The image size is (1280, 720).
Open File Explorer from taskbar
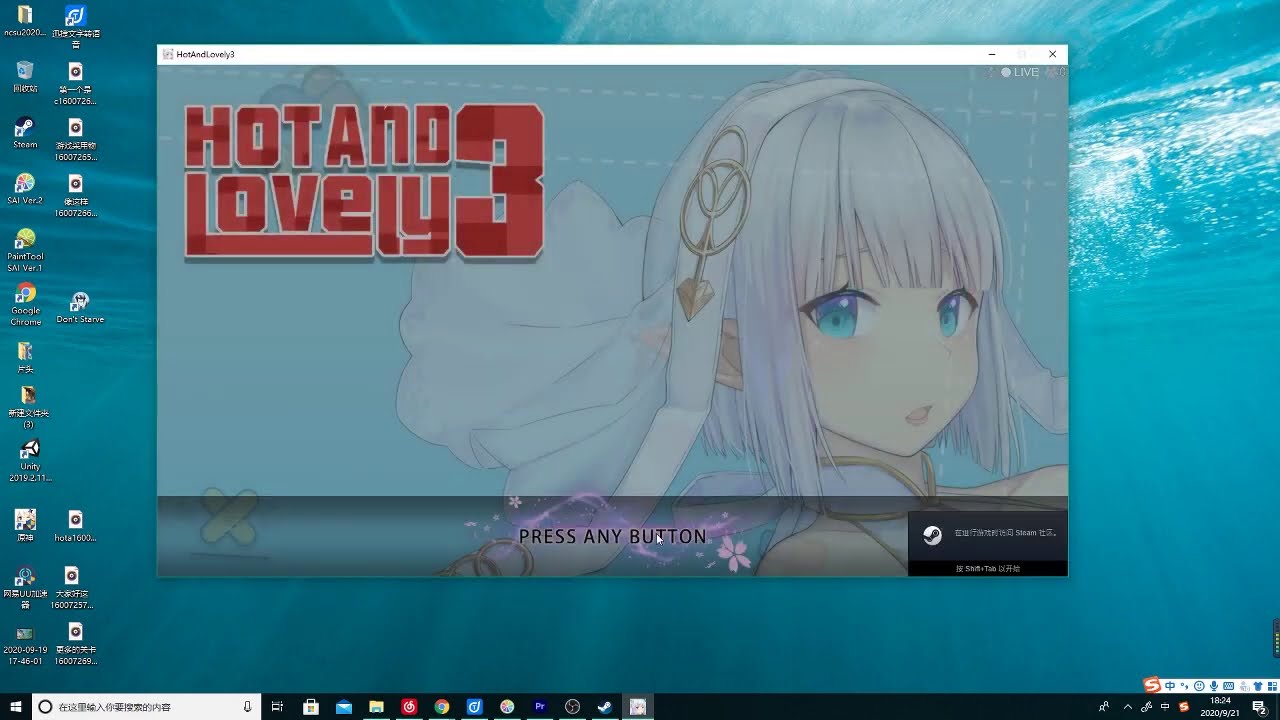click(376, 707)
